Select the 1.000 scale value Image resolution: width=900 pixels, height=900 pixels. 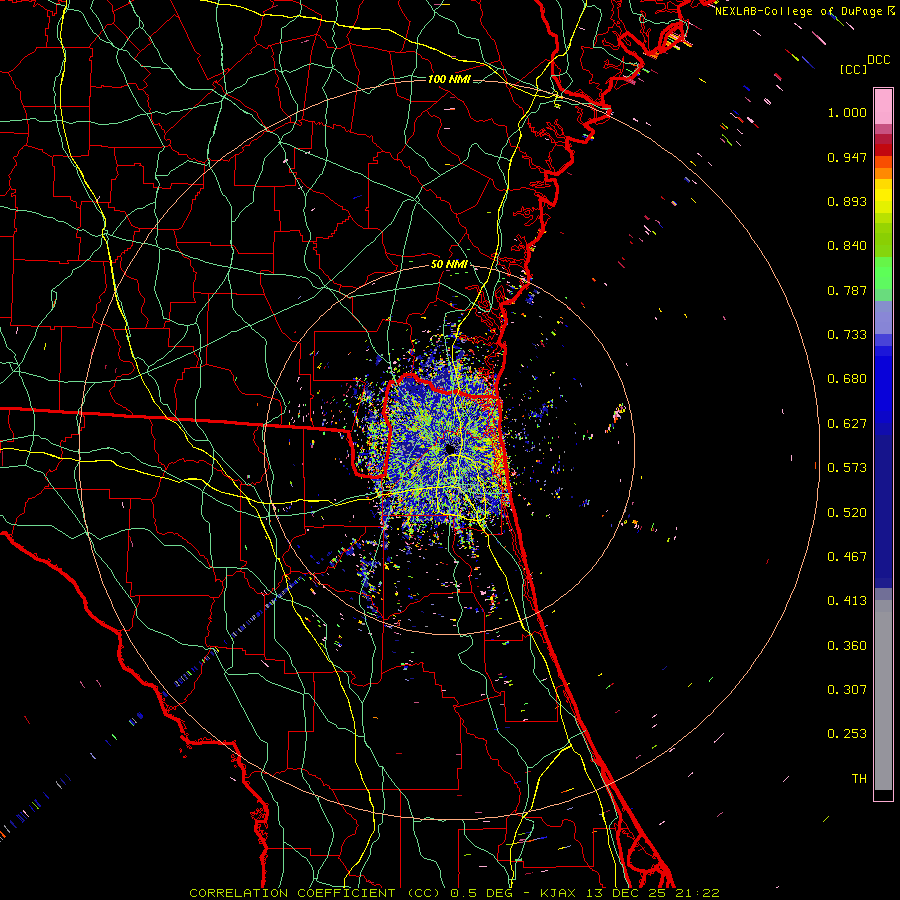[847, 112]
